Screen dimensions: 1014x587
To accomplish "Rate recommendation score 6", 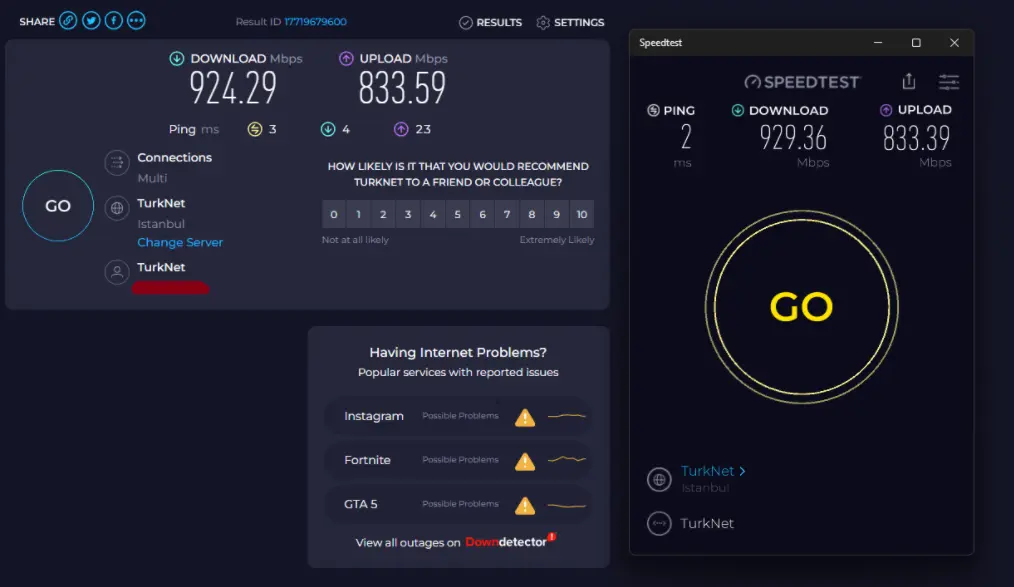I will pyautogui.click(x=482, y=214).
